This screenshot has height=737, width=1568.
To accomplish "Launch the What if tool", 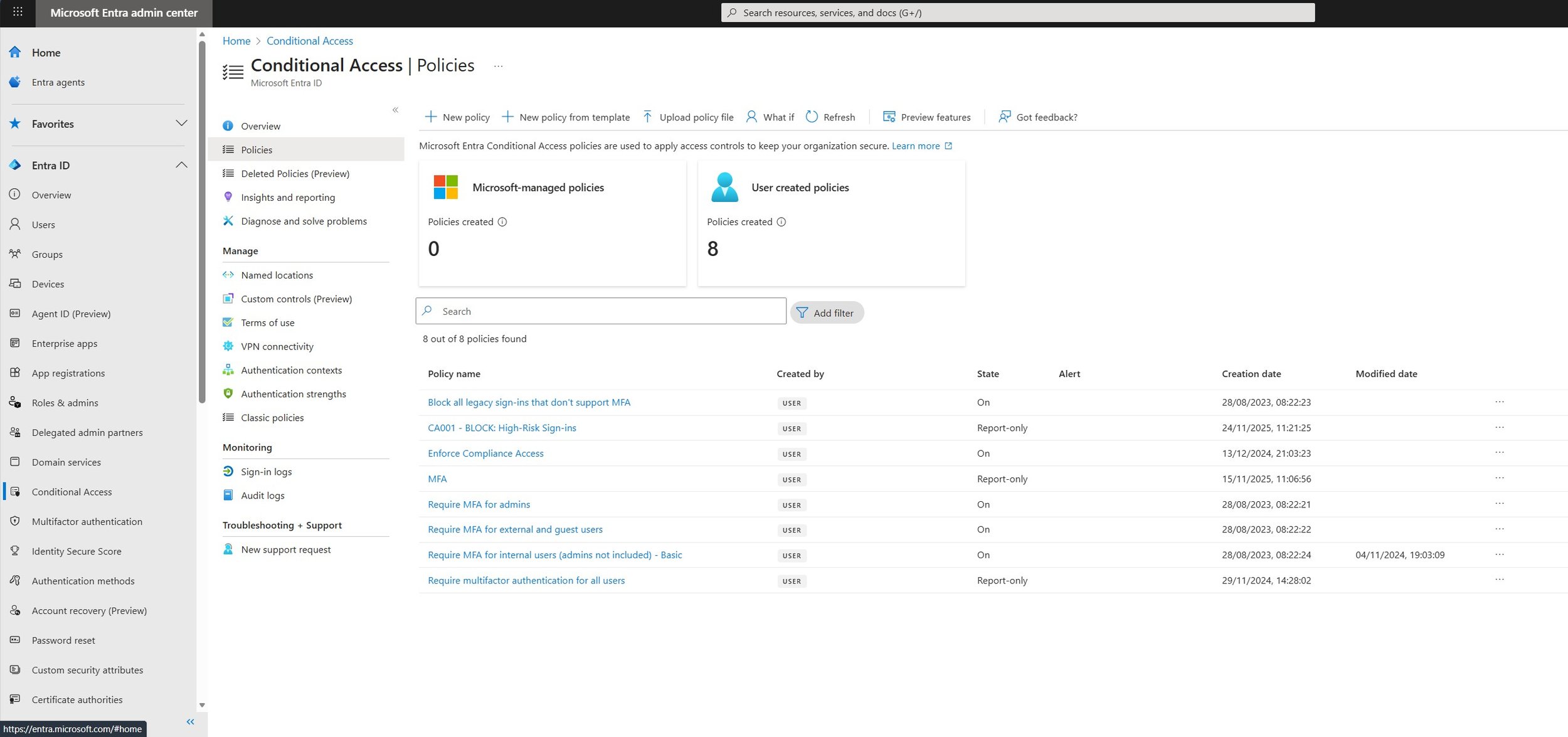I will pyautogui.click(x=770, y=117).
